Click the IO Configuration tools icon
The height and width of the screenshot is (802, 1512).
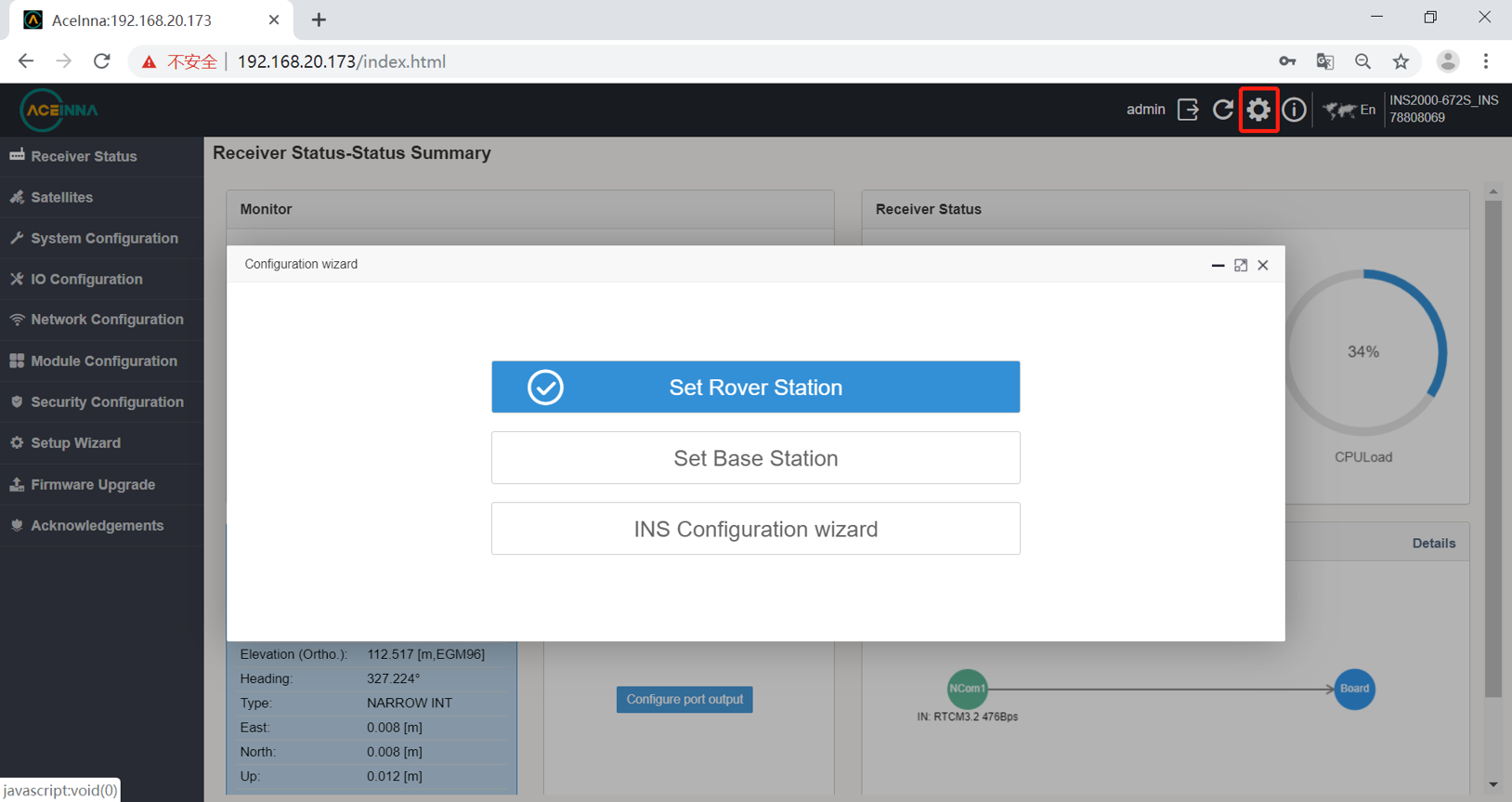(17, 279)
